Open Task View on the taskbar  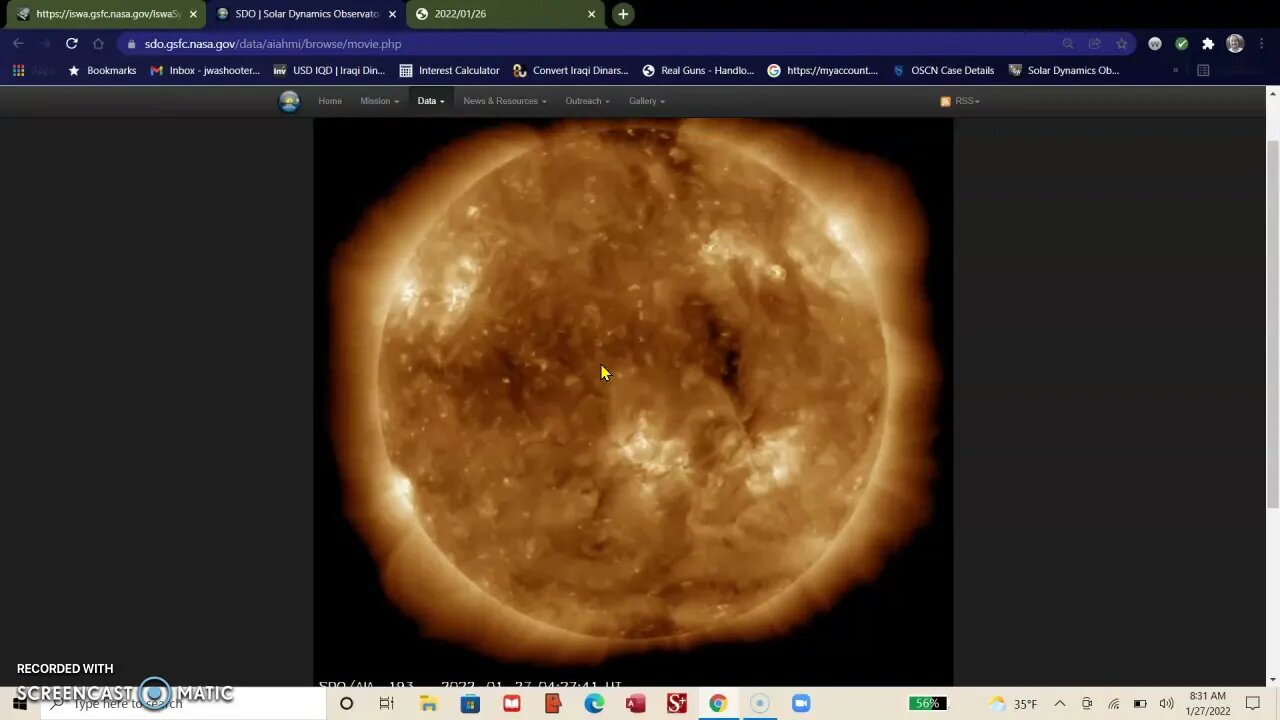[387, 704]
